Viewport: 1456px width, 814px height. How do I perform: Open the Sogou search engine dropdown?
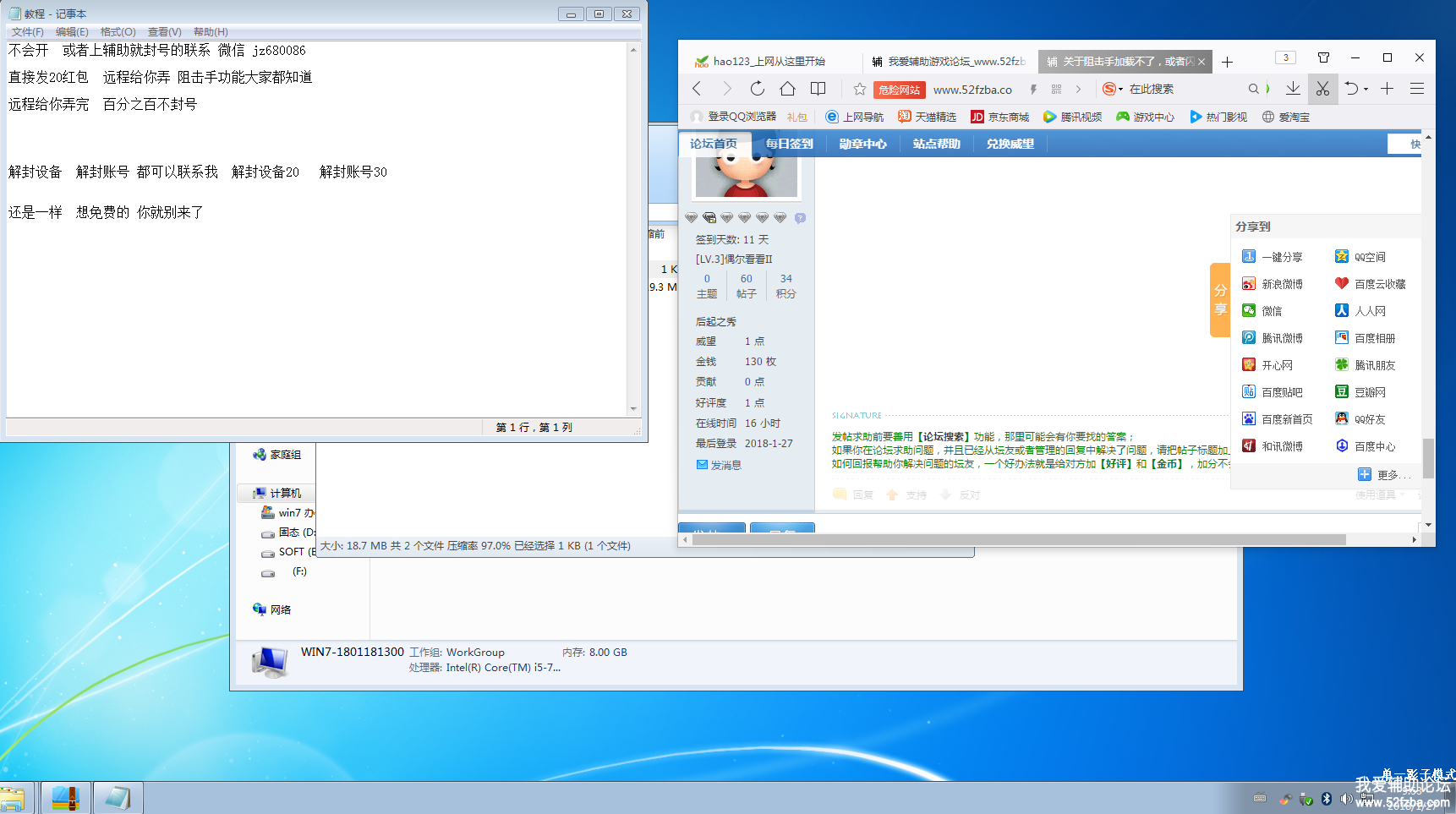[1113, 89]
